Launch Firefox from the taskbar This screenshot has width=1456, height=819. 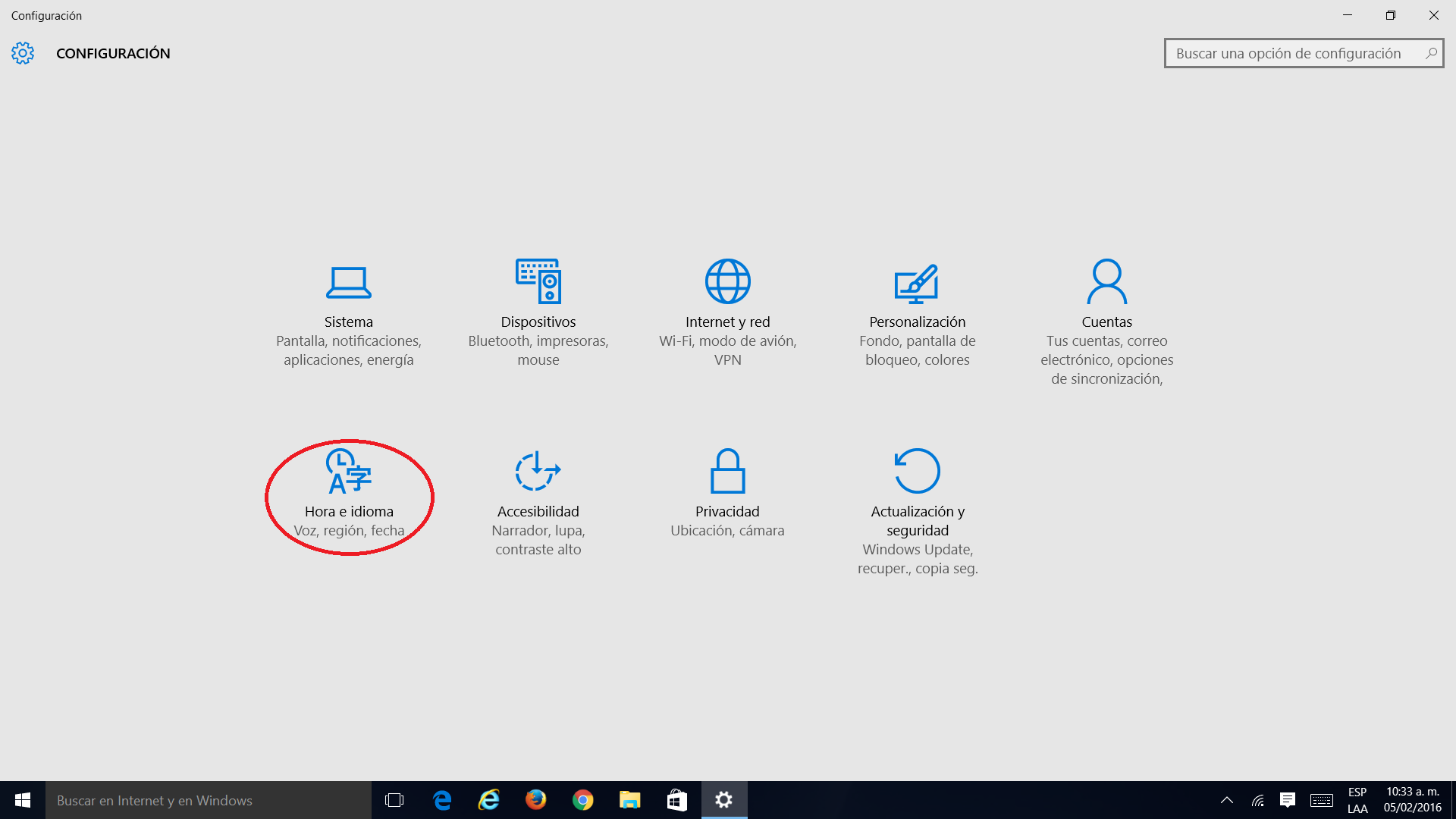(x=535, y=800)
